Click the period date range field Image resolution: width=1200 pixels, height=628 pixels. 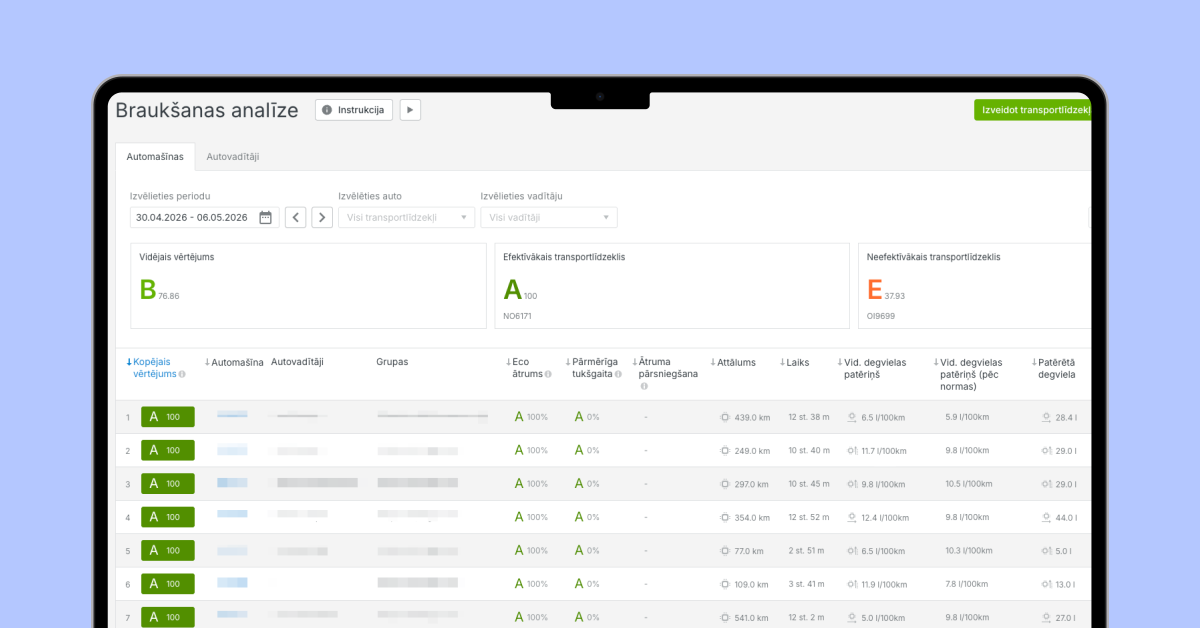pos(204,217)
